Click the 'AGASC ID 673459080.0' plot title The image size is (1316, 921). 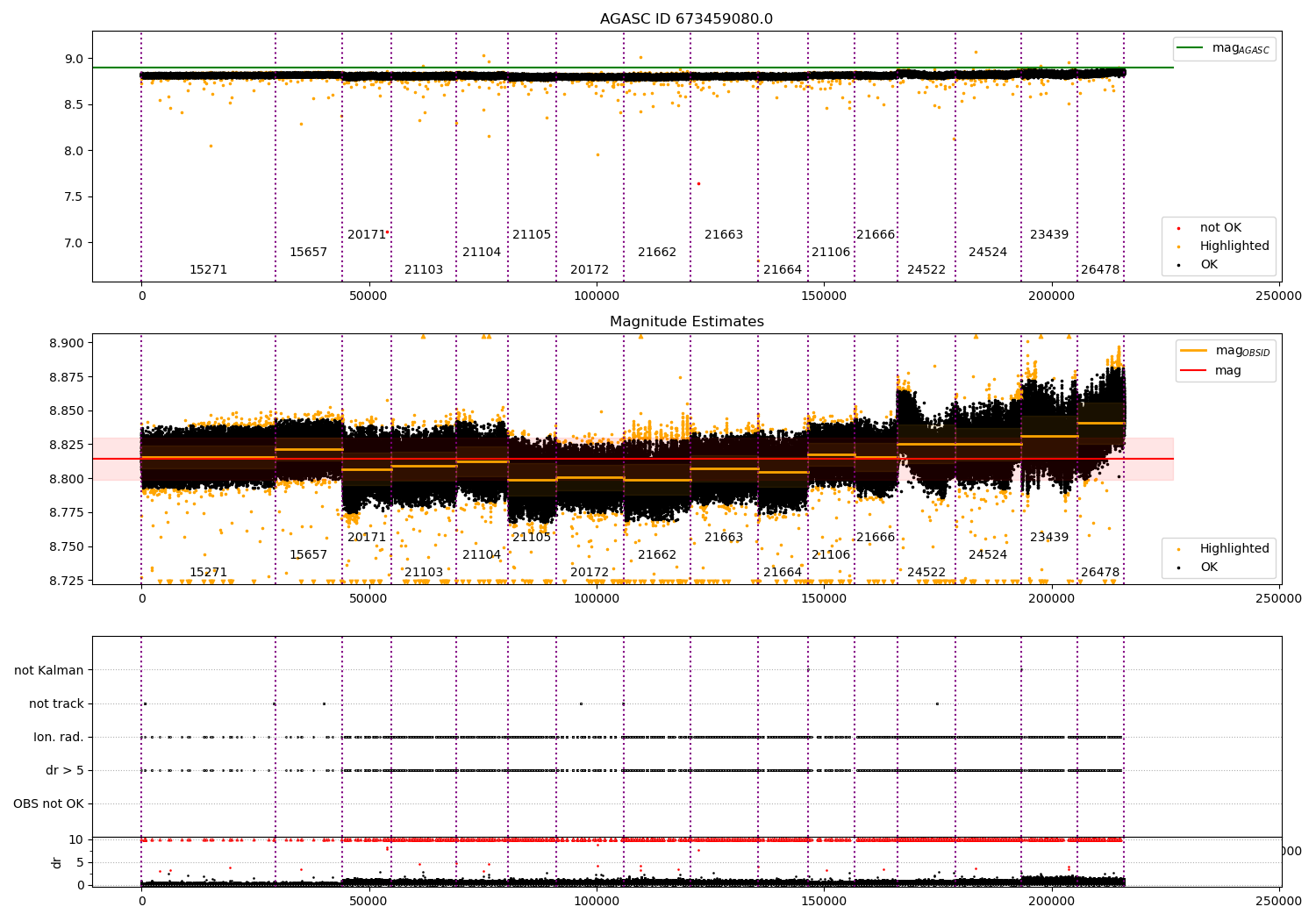(x=686, y=19)
